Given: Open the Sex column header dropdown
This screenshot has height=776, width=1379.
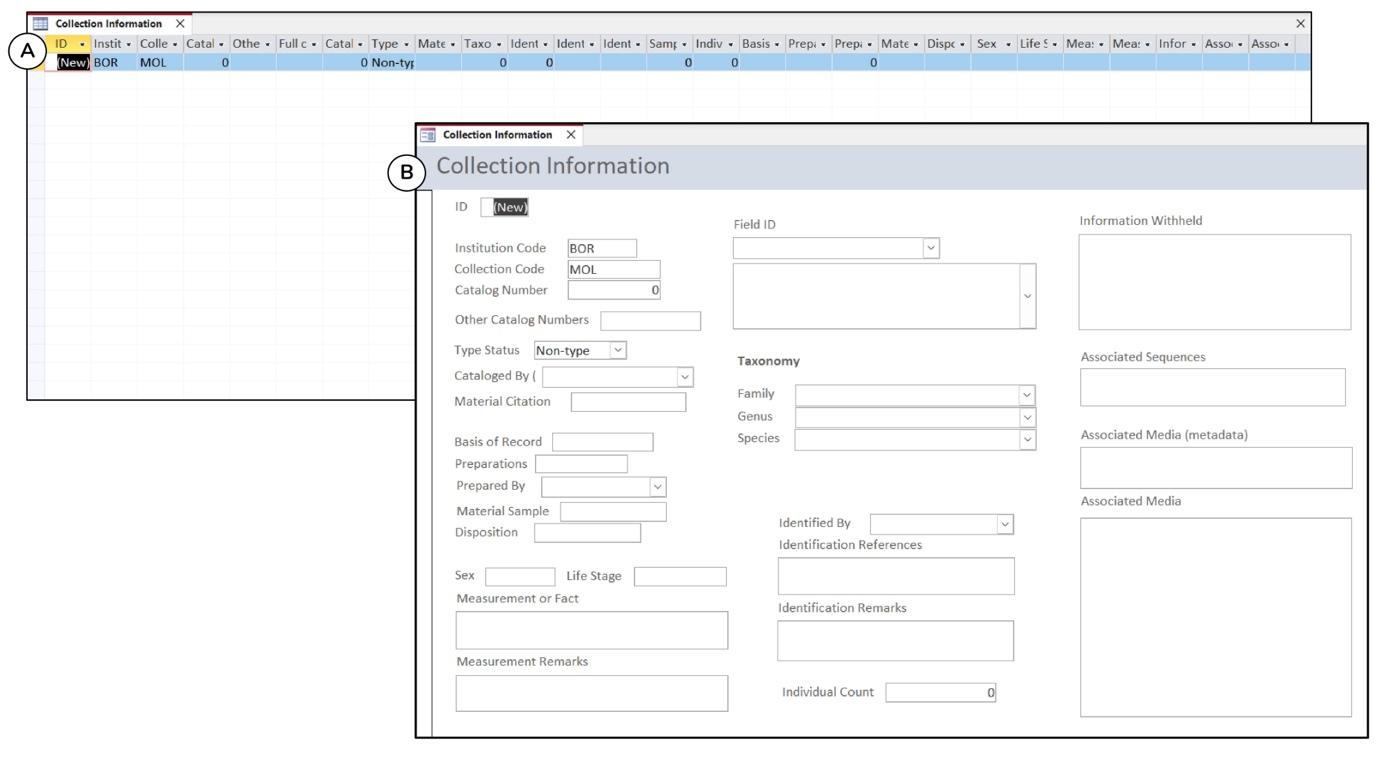Looking at the screenshot, I should pos(1007,44).
